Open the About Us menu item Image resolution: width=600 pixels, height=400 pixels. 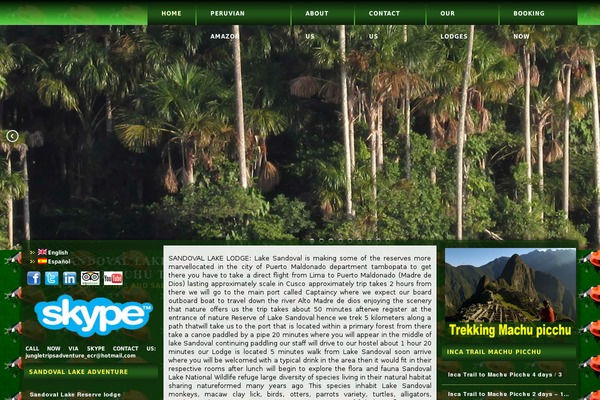(323, 13)
